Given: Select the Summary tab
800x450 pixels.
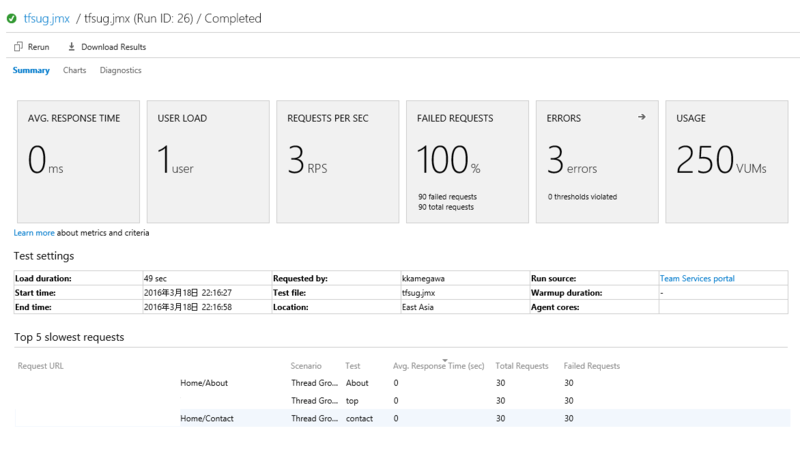Looking at the screenshot, I should pyautogui.click(x=31, y=71).
